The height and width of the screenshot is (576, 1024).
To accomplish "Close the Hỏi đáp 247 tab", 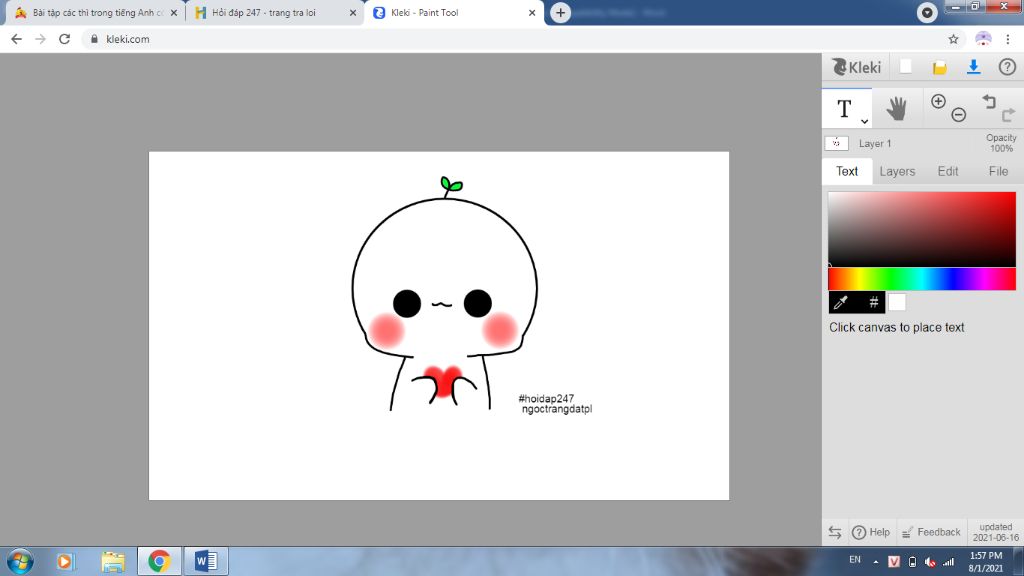I will [x=353, y=12].
